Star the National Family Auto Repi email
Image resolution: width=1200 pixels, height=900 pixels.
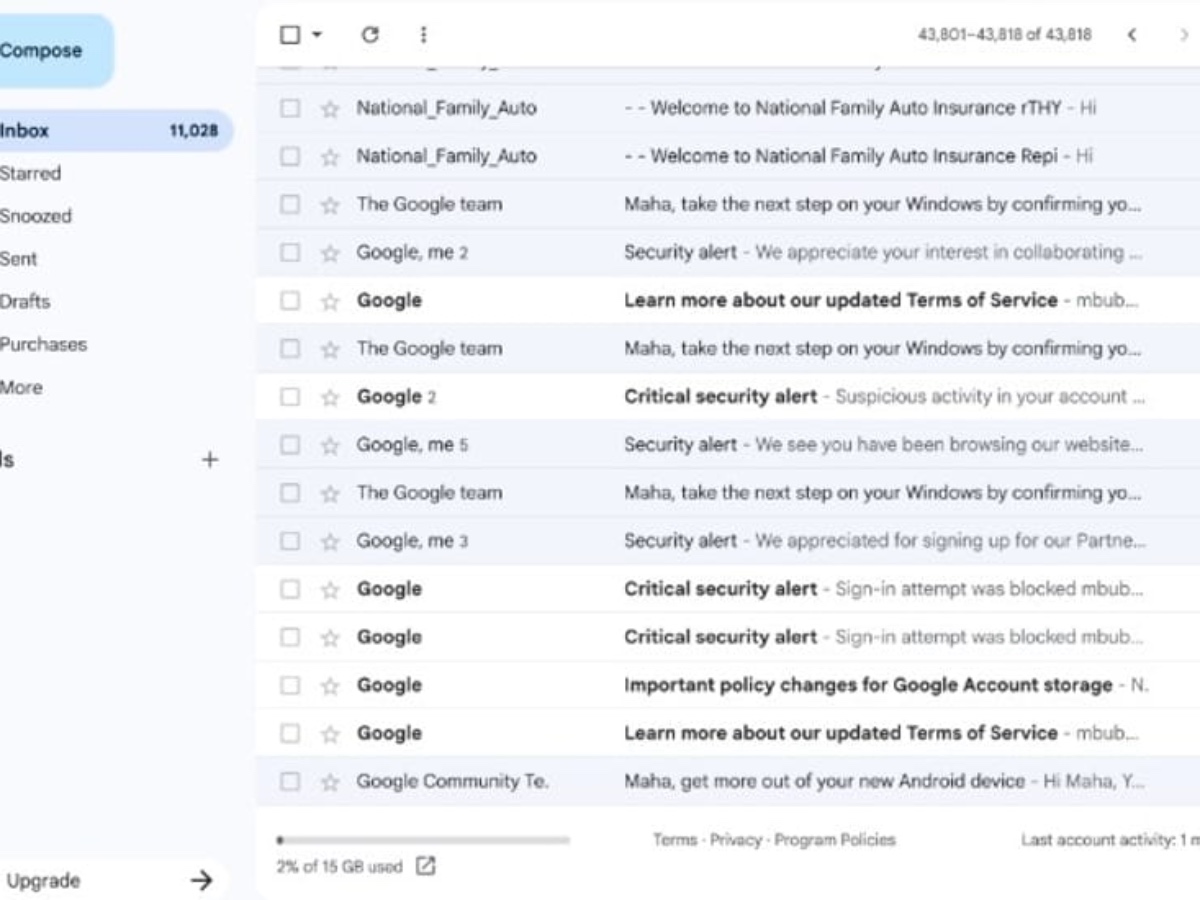330,157
